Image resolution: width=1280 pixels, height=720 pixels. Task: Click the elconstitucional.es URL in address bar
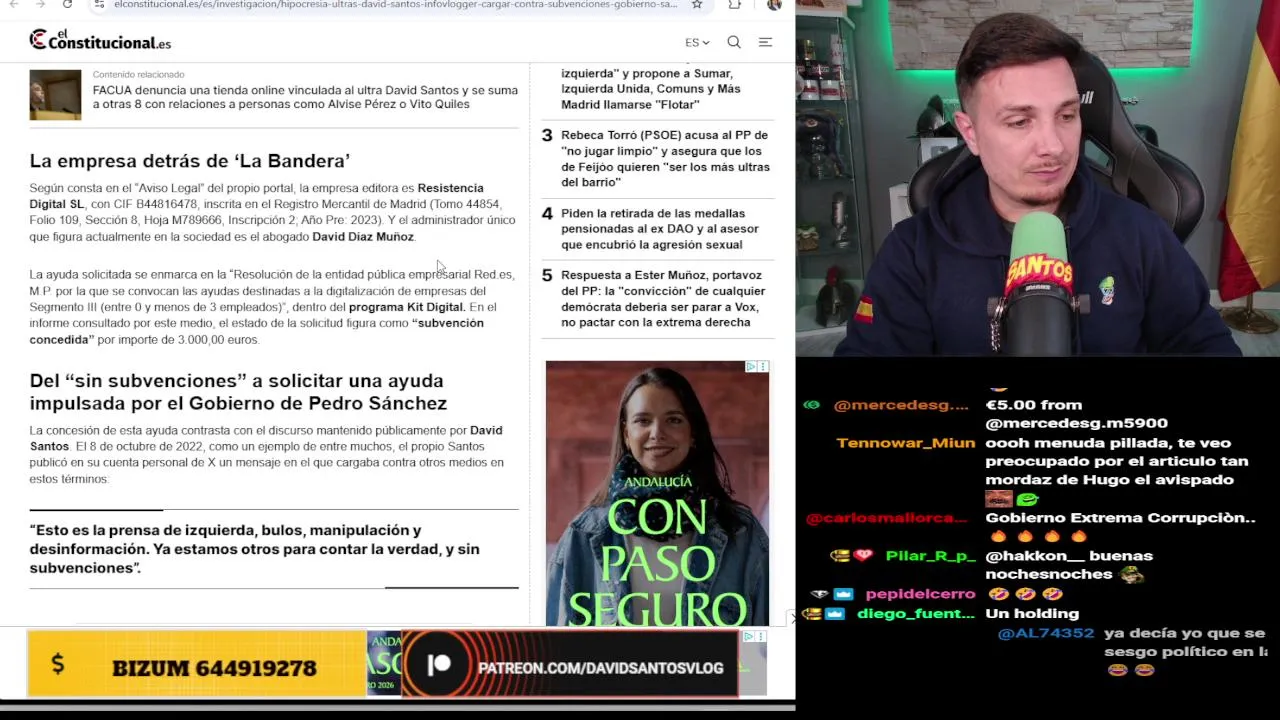coord(395,5)
